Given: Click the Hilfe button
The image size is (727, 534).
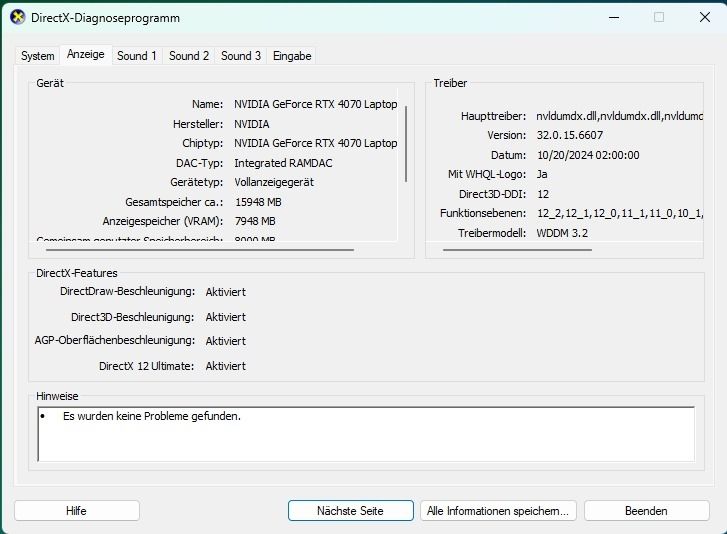Looking at the screenshot, I should click(77, 511).
